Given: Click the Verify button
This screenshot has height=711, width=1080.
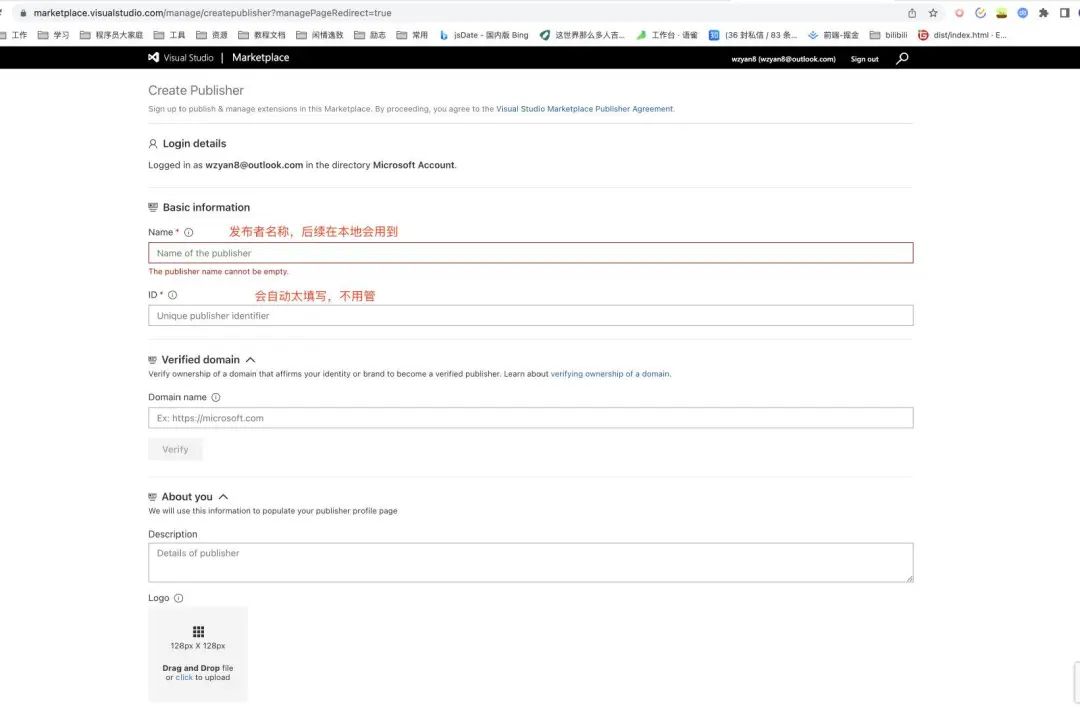Looking at the screenshot, I should pyautogui.click(x=175, y=449).
